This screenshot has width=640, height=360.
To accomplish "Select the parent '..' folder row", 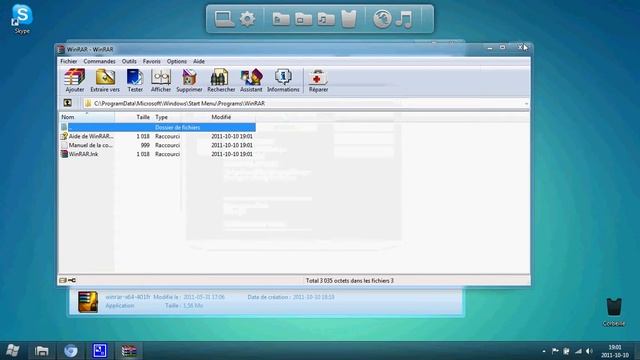I will pyautogui.click(x=158, y=127).
